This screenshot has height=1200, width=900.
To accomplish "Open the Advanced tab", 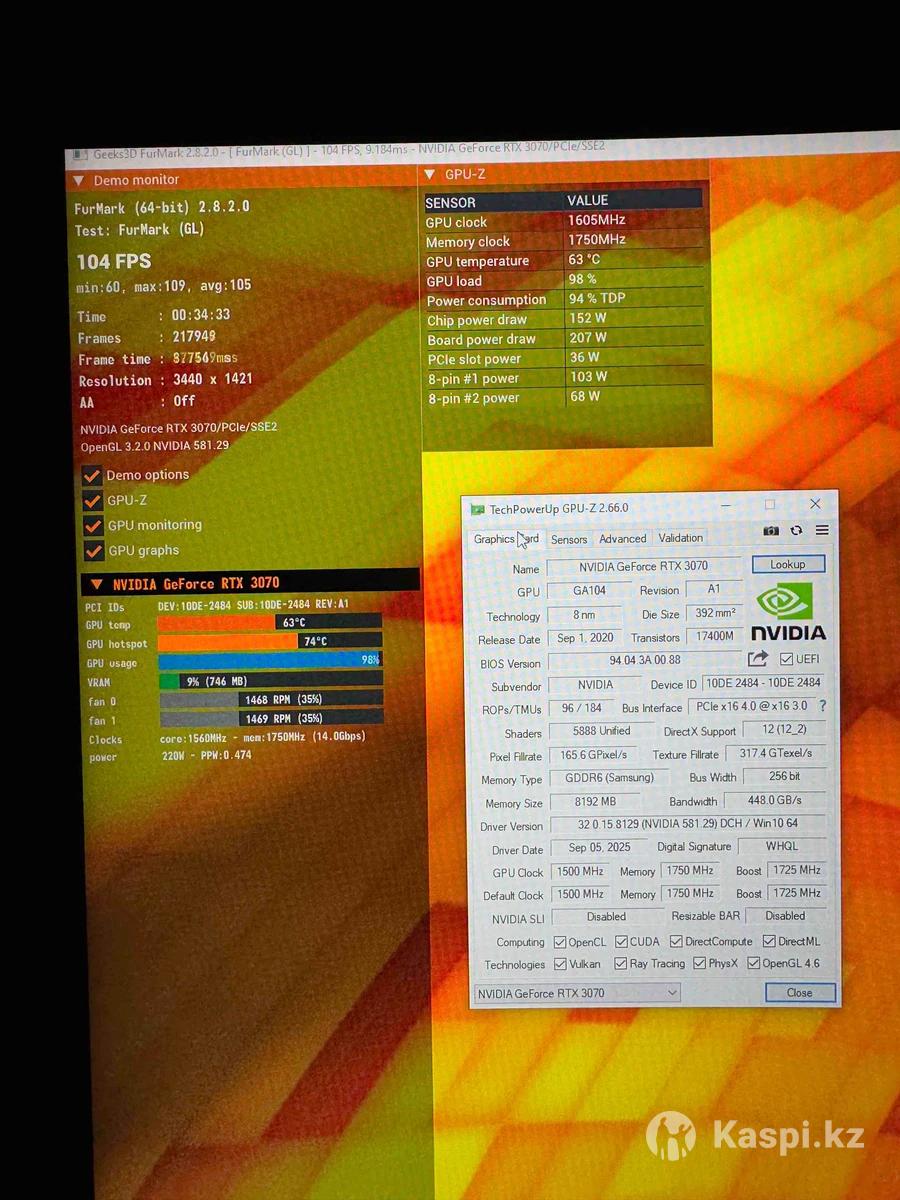I will (x=623, y=539).
